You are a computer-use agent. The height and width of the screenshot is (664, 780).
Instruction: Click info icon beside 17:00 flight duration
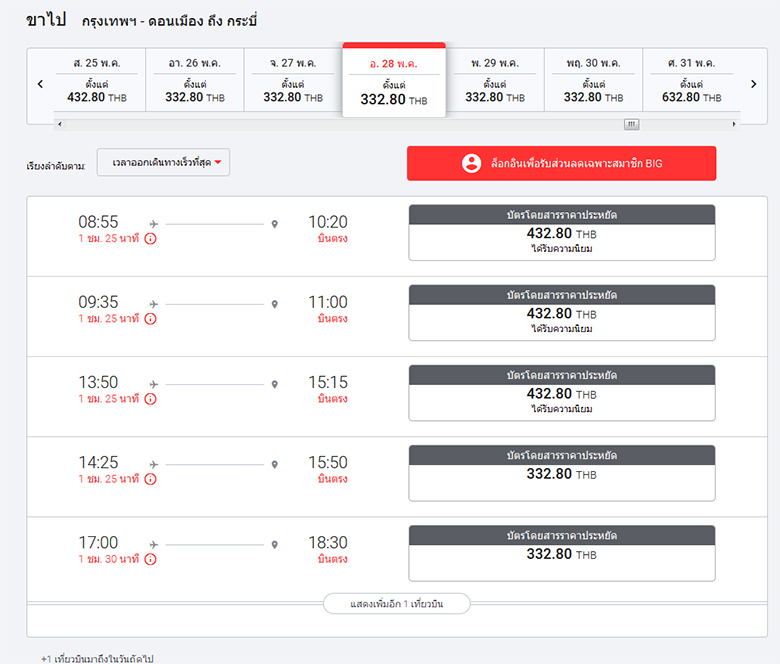click(150, 559)
